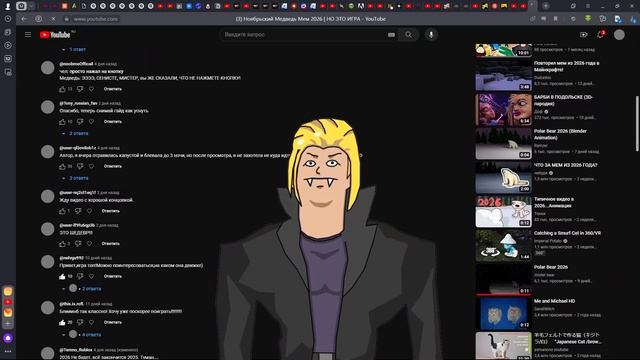640x360 pixels.
Task: Like the 'ЧТО НЕ НАЖМЕТЕ КНОПКУ' comment
Action: point(62,89)
